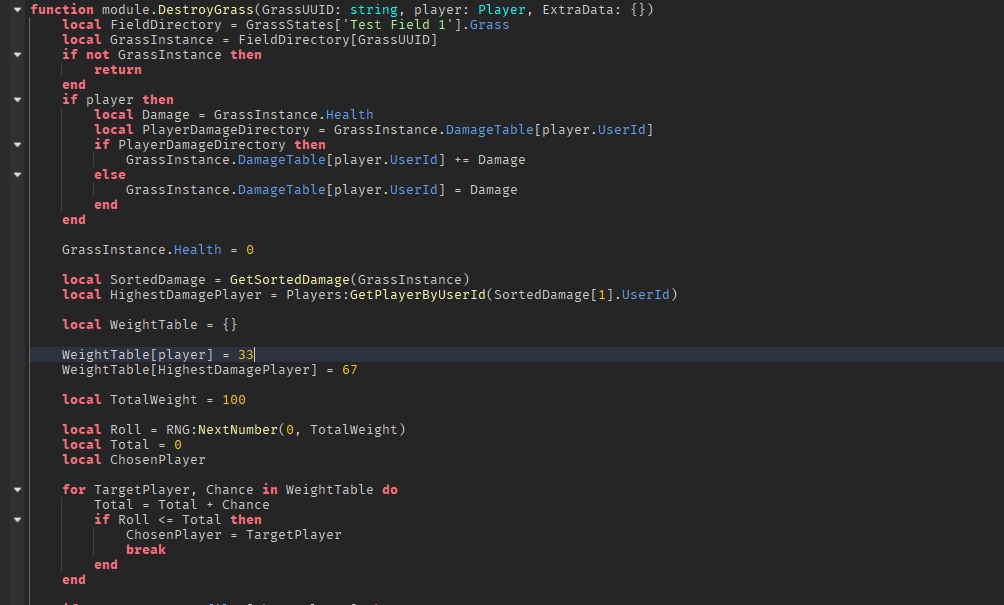
Task: Fold the 'if PlayerDamageDirectory then' block
Action: click(17, 145)
